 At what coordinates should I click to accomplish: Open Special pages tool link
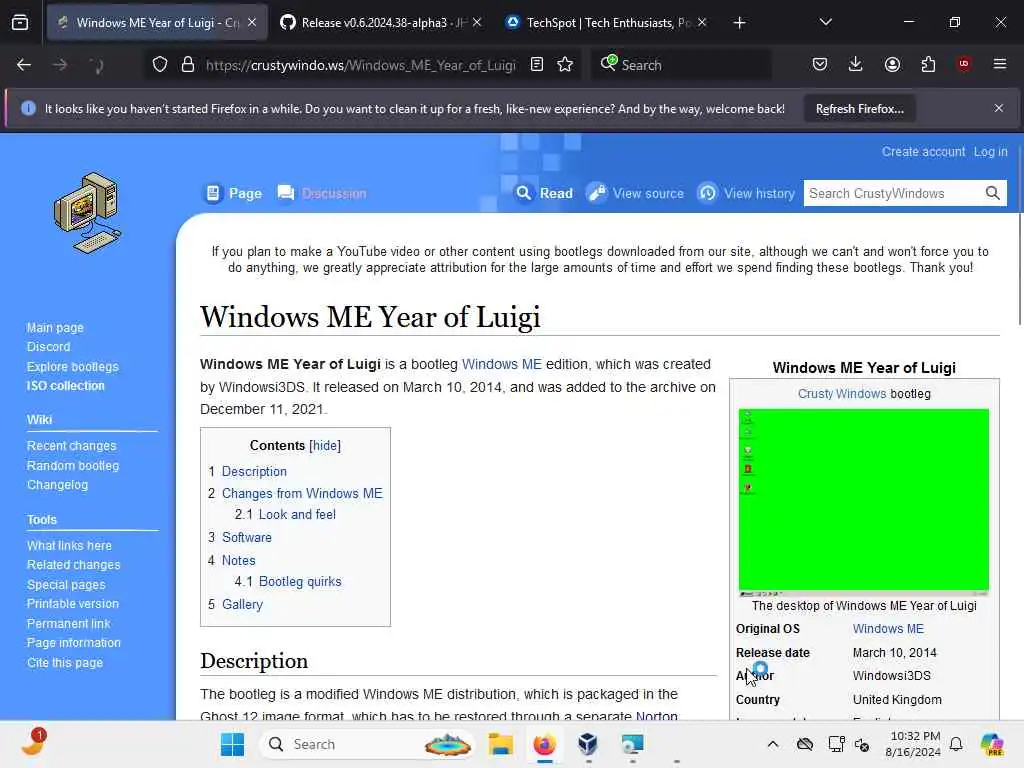coord(66,584)
